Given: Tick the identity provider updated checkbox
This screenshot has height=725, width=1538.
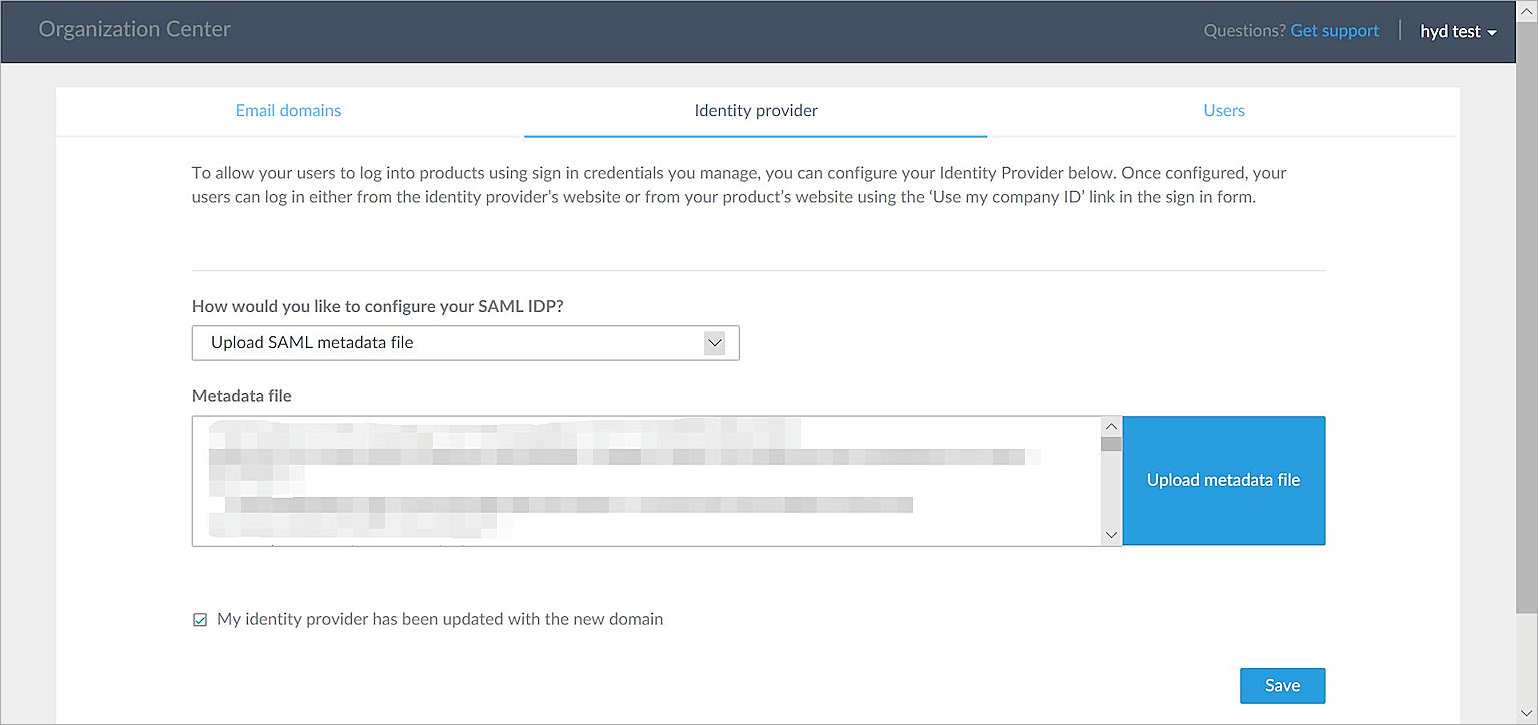Looking at the screenshot, I should (200, 620).
